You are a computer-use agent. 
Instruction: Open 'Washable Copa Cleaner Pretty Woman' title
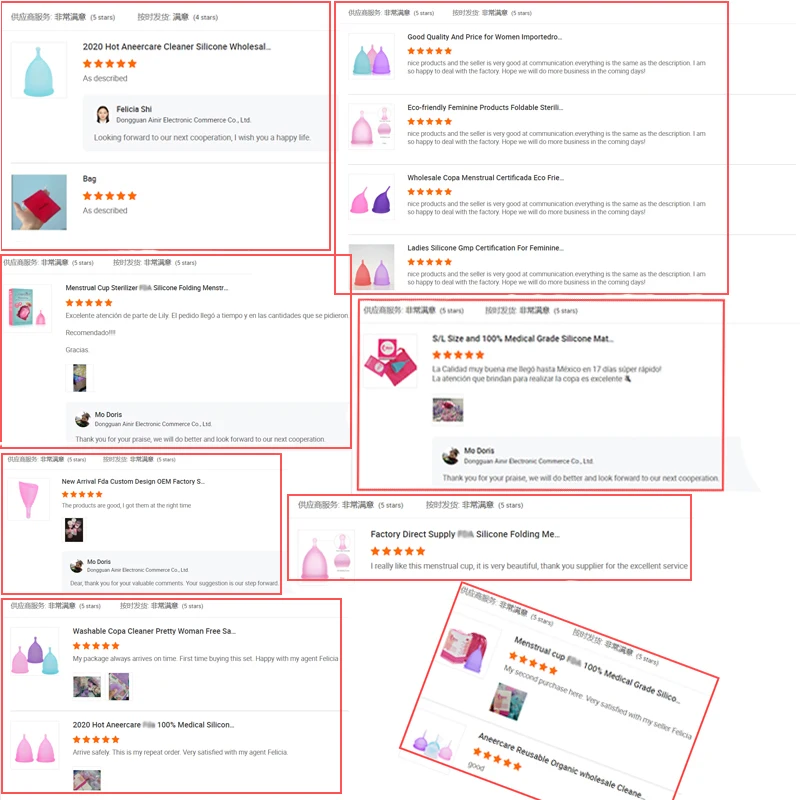pos(154,631)
